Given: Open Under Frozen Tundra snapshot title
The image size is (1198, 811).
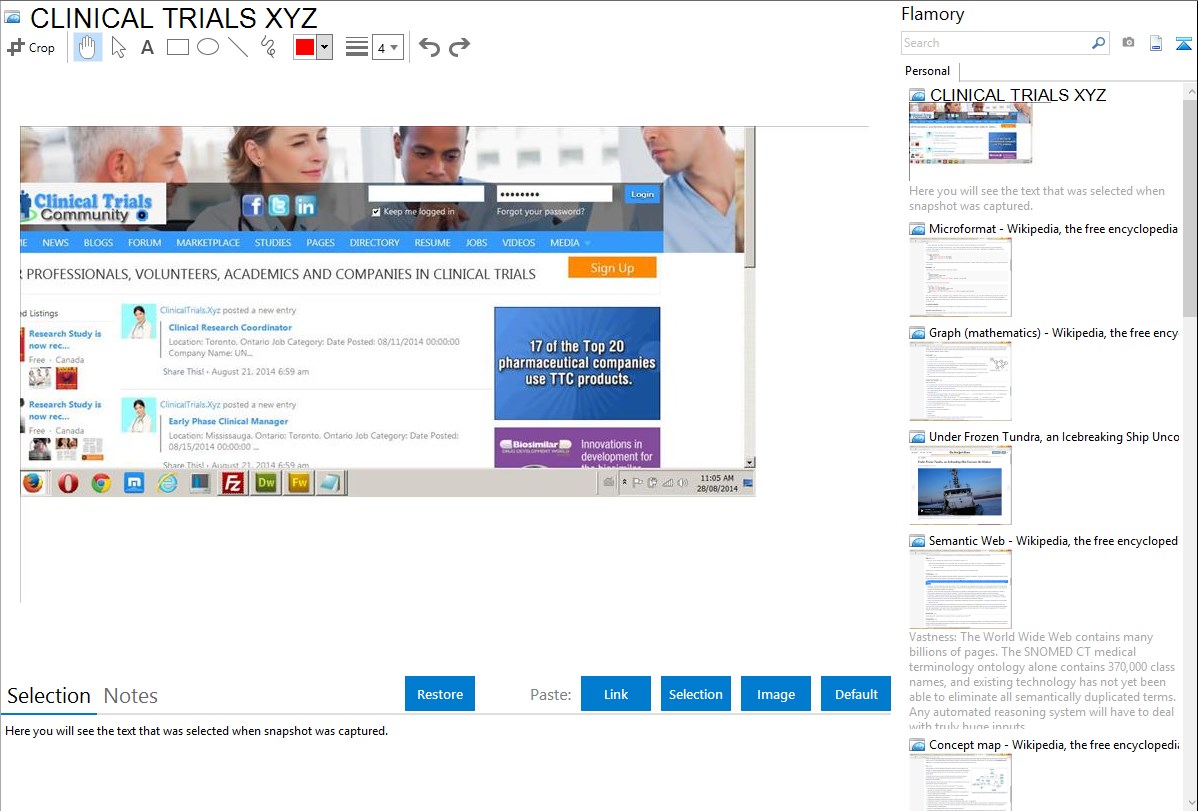Looking at the screenshot, I should coord(1054,436).
